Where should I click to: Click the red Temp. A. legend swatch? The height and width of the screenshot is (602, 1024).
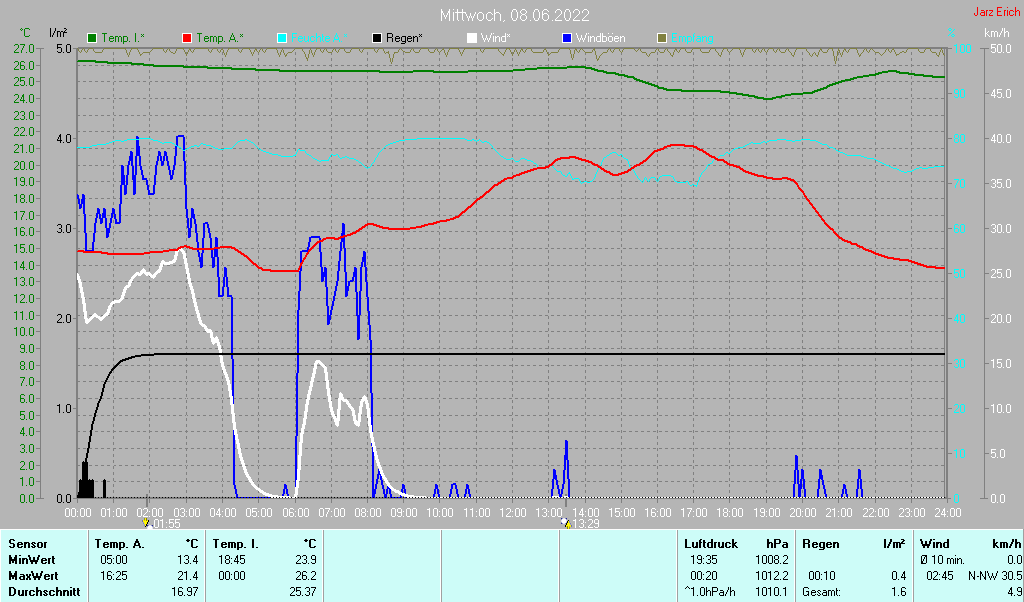(x=187, y=39)
